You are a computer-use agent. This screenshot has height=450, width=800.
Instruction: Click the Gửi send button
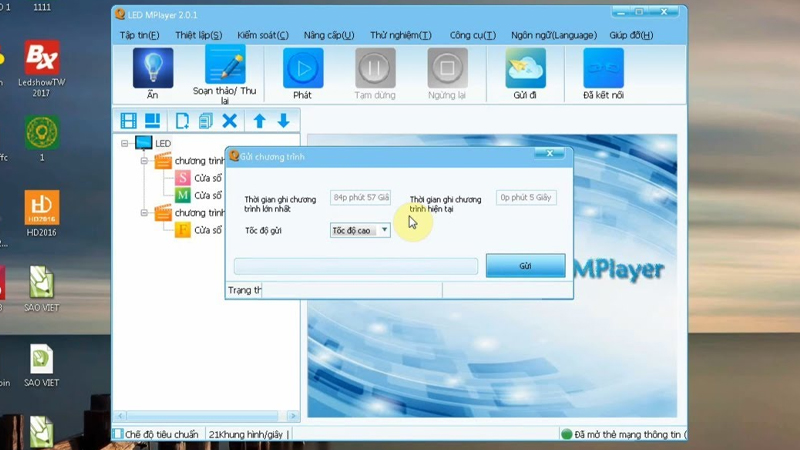(526, 266)
